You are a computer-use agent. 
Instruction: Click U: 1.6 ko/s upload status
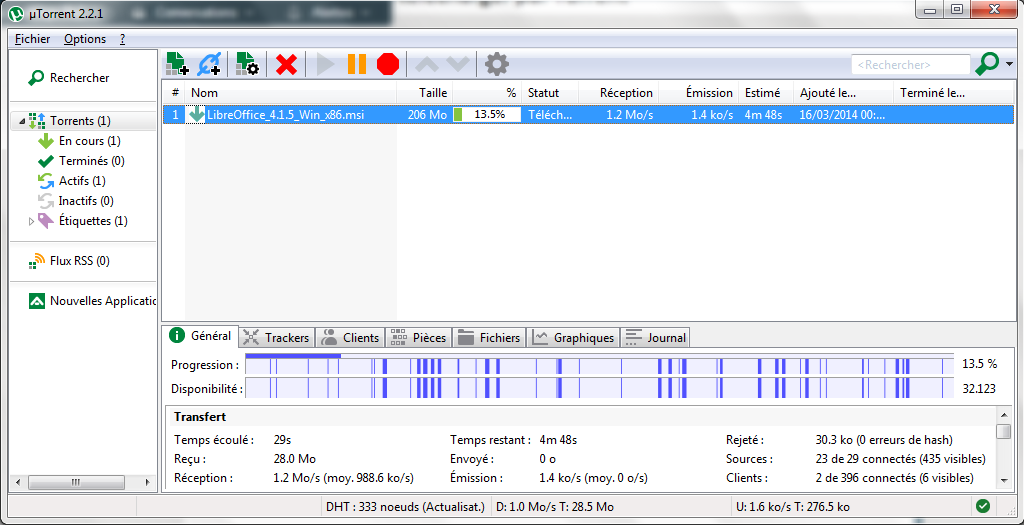pos(793,507)
